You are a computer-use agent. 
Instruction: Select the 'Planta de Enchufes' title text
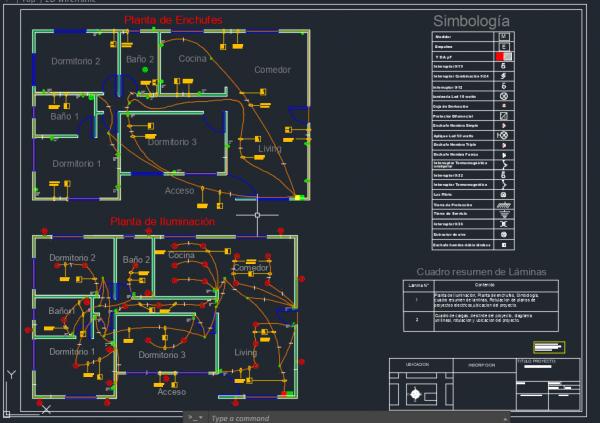click(x=173, y=20)
